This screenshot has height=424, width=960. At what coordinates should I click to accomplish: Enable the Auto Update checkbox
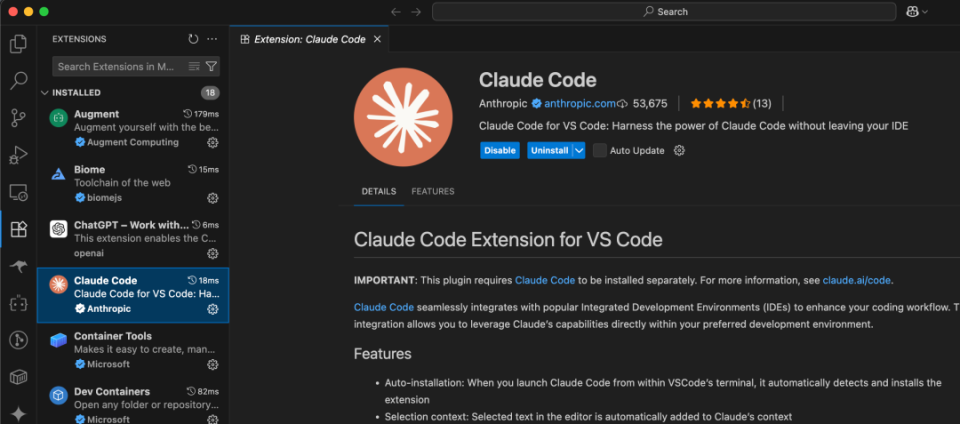point(600,150)
